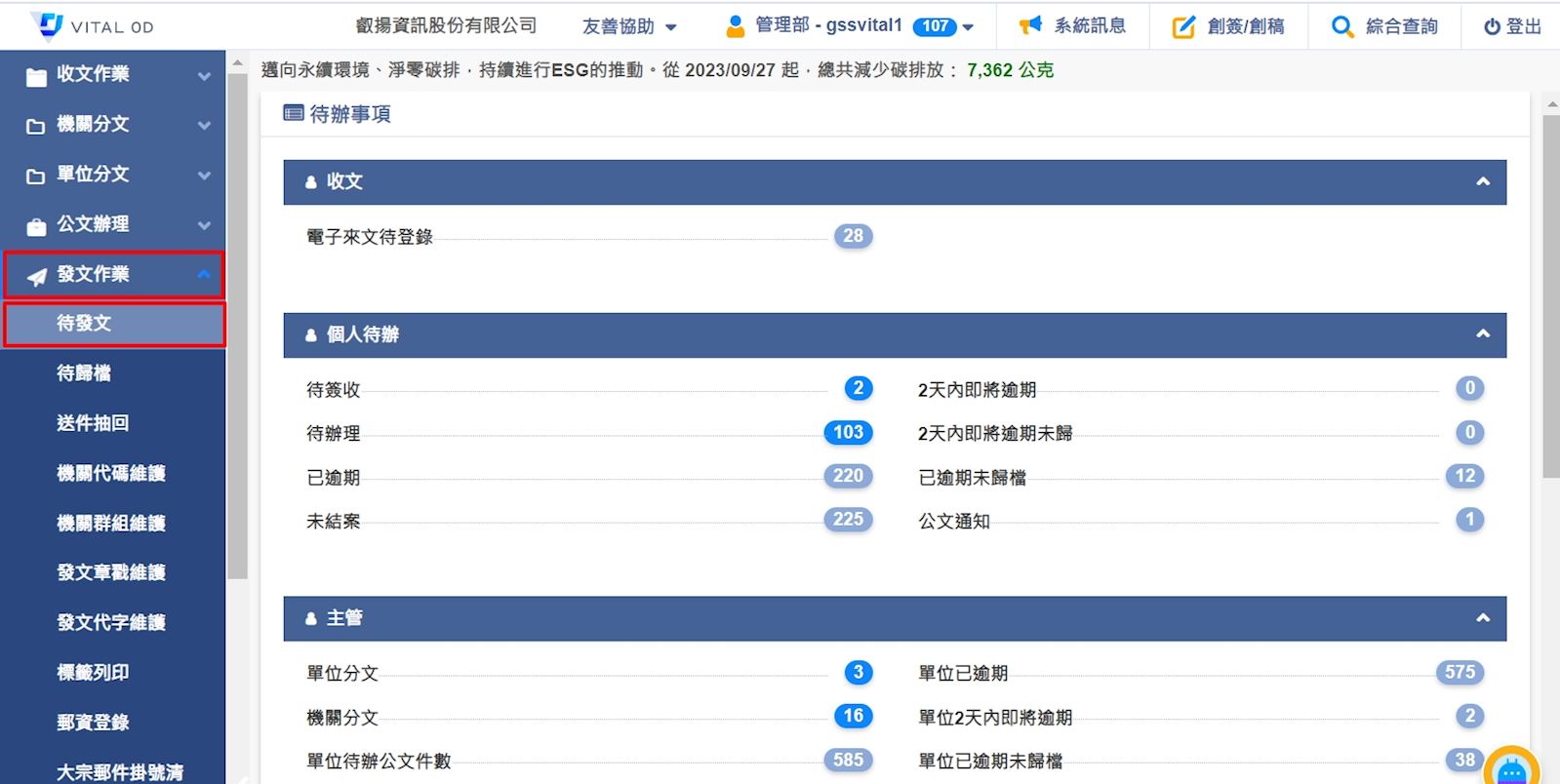Click the 創簽/創稿 edit pencil icon
This screenshot has height=784, width=1560.
(x=1182, y=26)
